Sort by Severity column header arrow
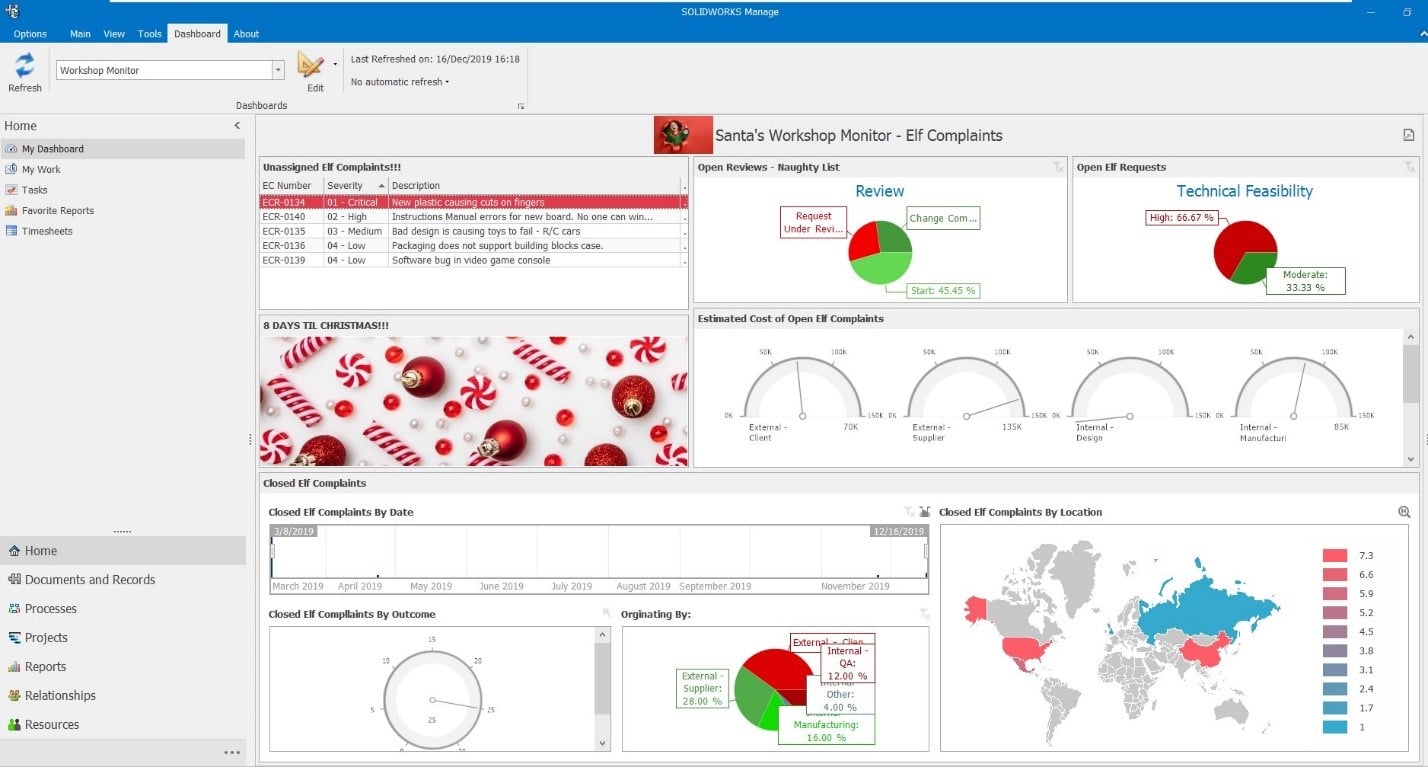1428x767 pixels. pyautogui.click(x=381, y=186)
